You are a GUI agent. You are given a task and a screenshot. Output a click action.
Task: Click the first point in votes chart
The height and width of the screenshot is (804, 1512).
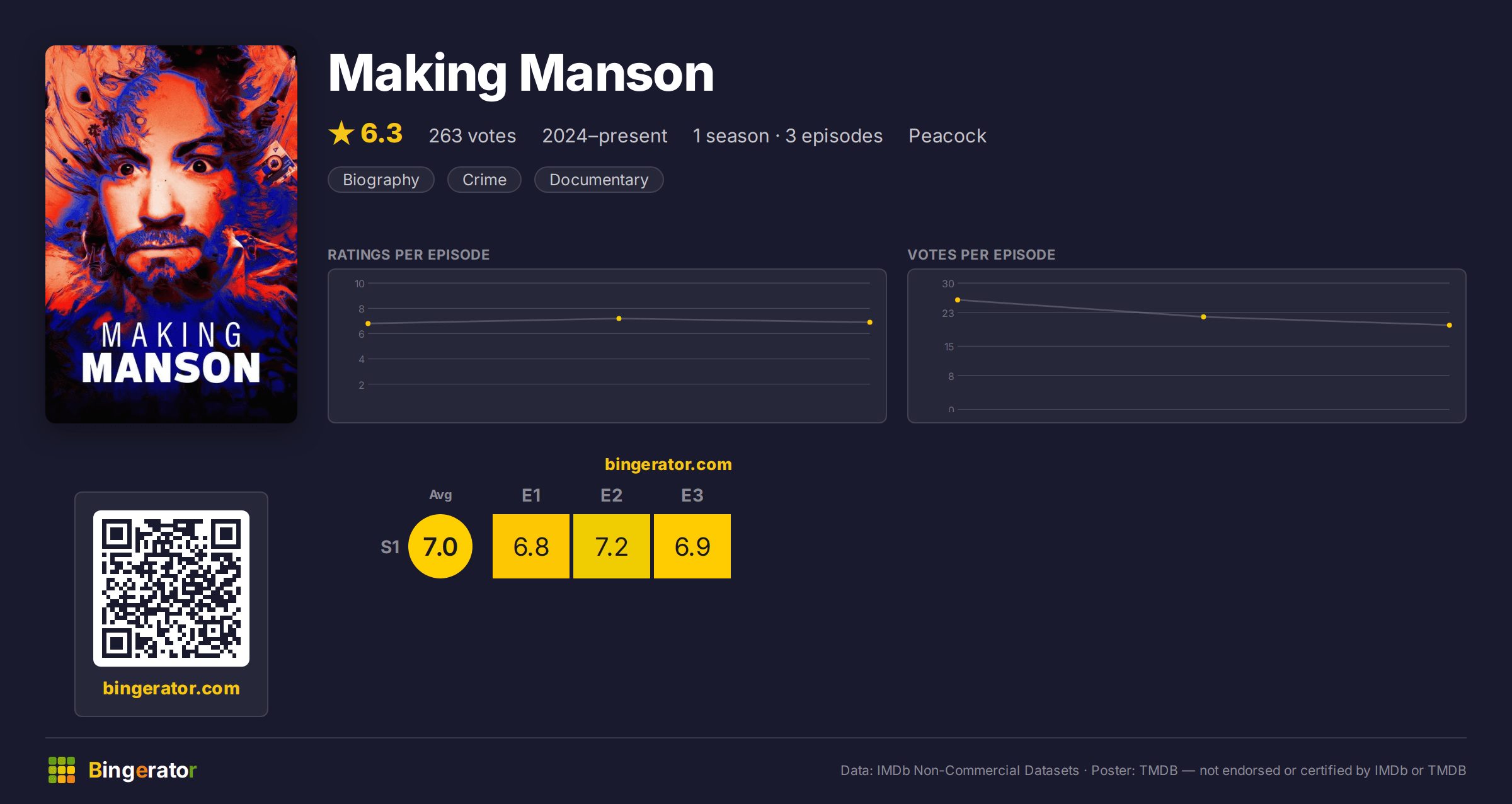(x=958, y=300)
